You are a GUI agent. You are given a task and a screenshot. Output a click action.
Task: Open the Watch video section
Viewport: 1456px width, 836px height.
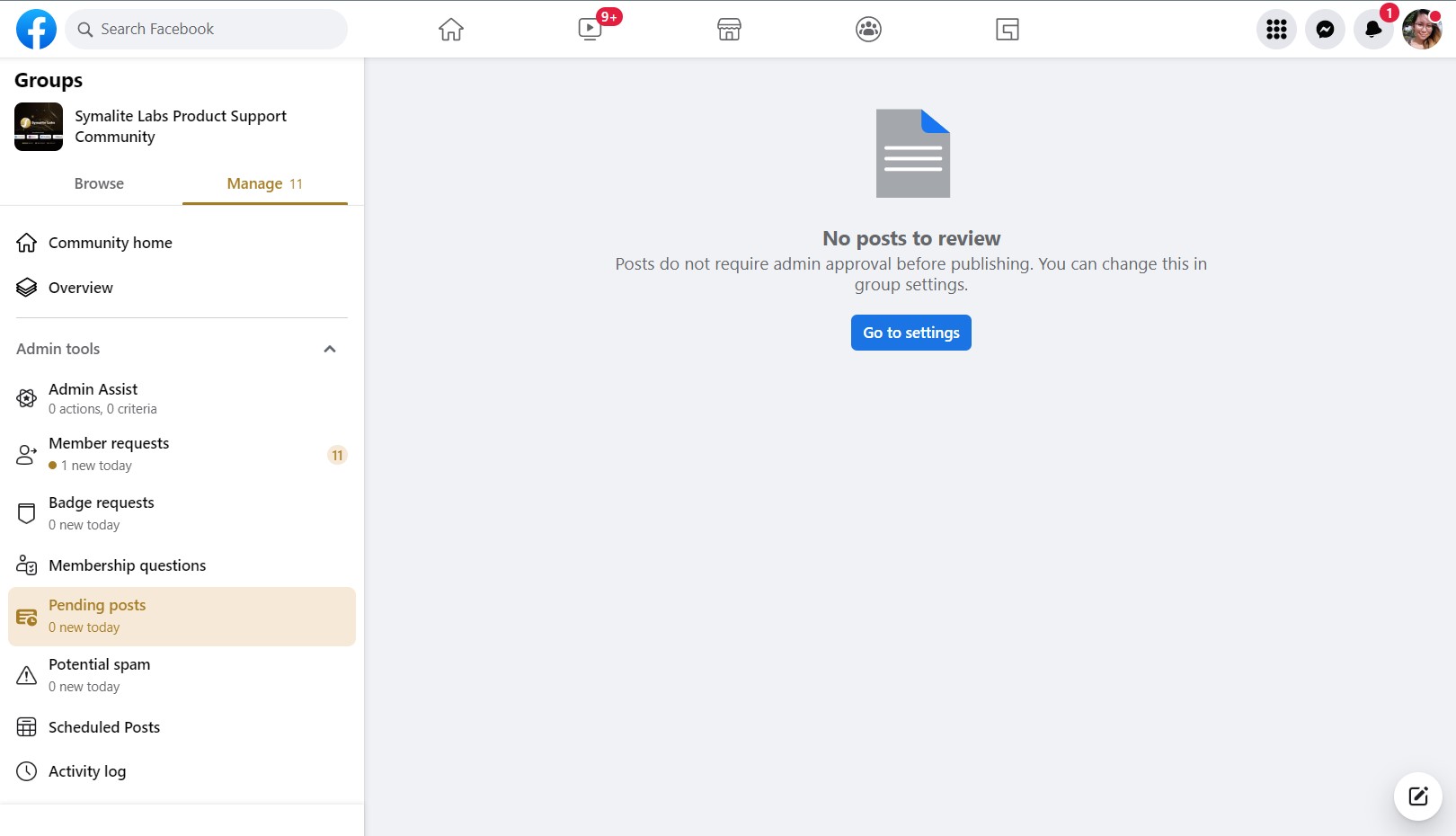[590, 29]
